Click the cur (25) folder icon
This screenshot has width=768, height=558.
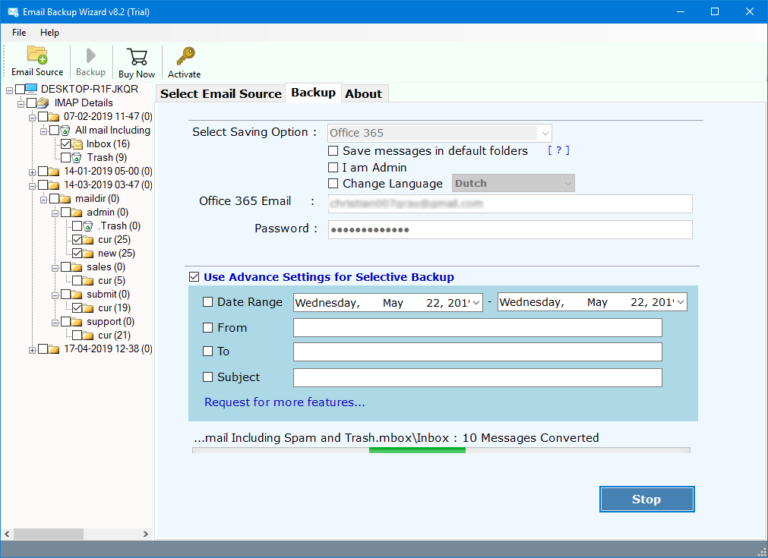tap(88, 240)
